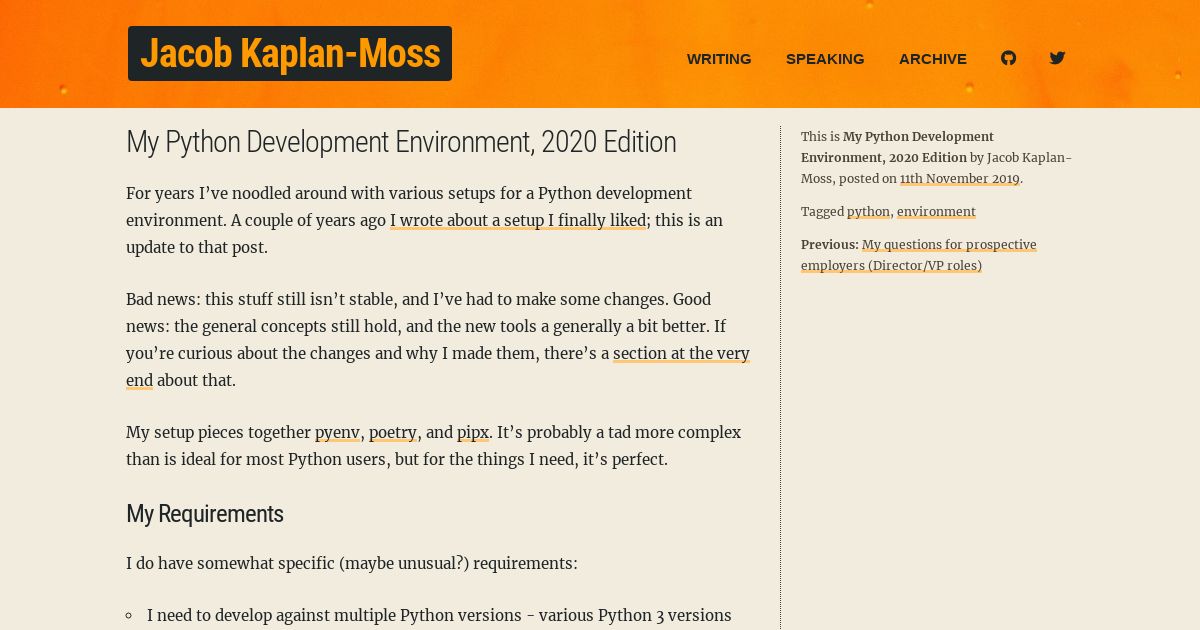Open the 'environment' tag link
The width and height of the screenshot is (1200, 630).
(936, 212)
